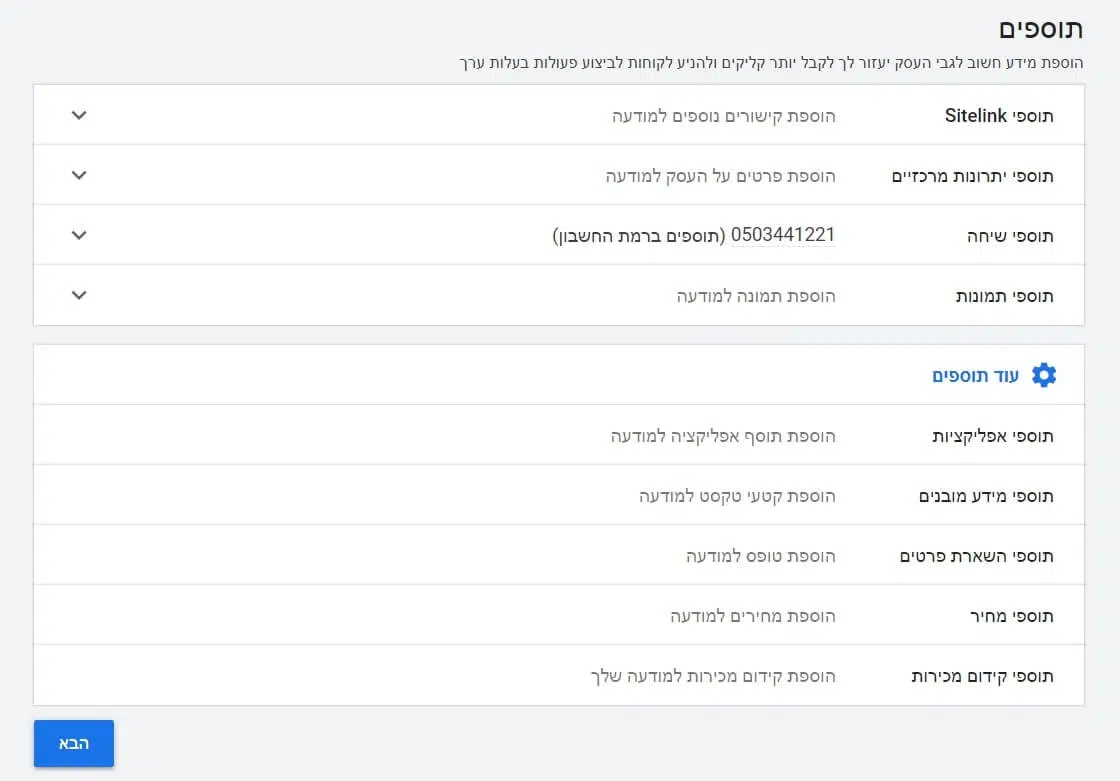
Task: Expand the תוספי שיחה call extensions section
Action: (78, 234)
